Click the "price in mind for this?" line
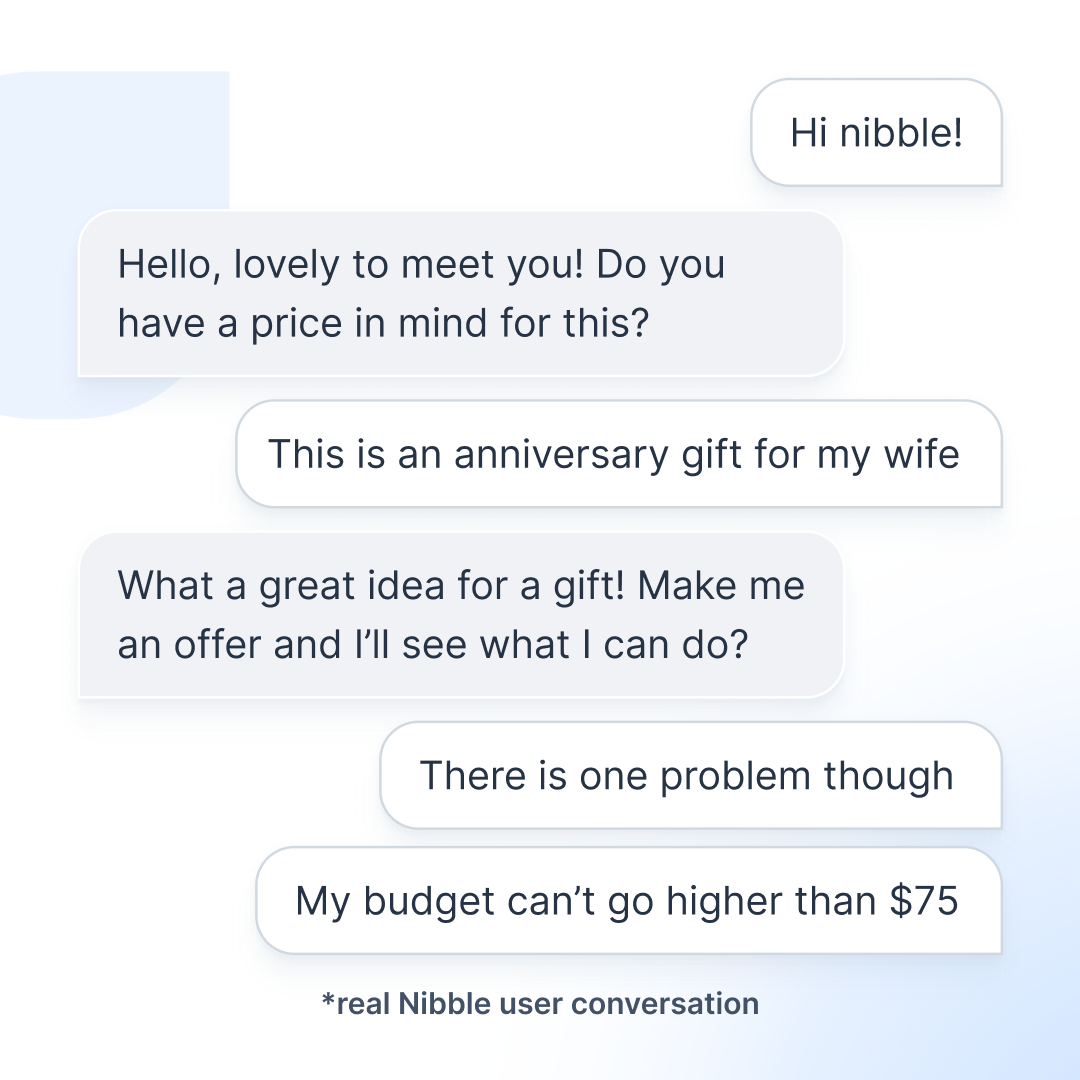The image size is (1080, 1080). [384, 323]
